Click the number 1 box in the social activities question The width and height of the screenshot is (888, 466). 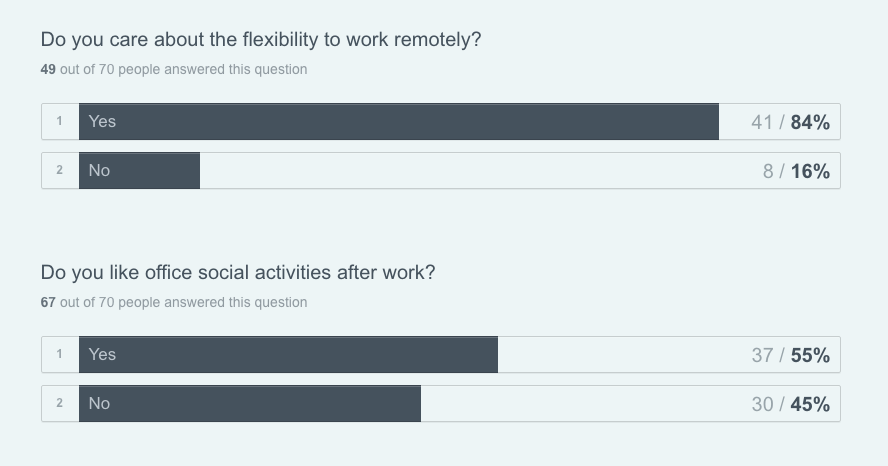point(60,354)
